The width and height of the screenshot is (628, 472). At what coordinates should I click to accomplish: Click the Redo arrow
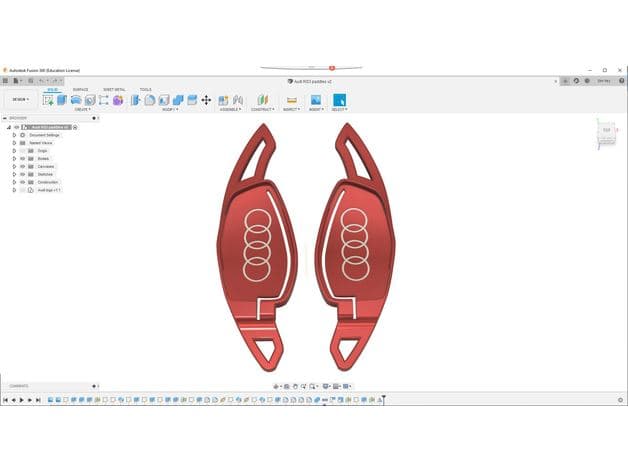(x=55, y=81)
